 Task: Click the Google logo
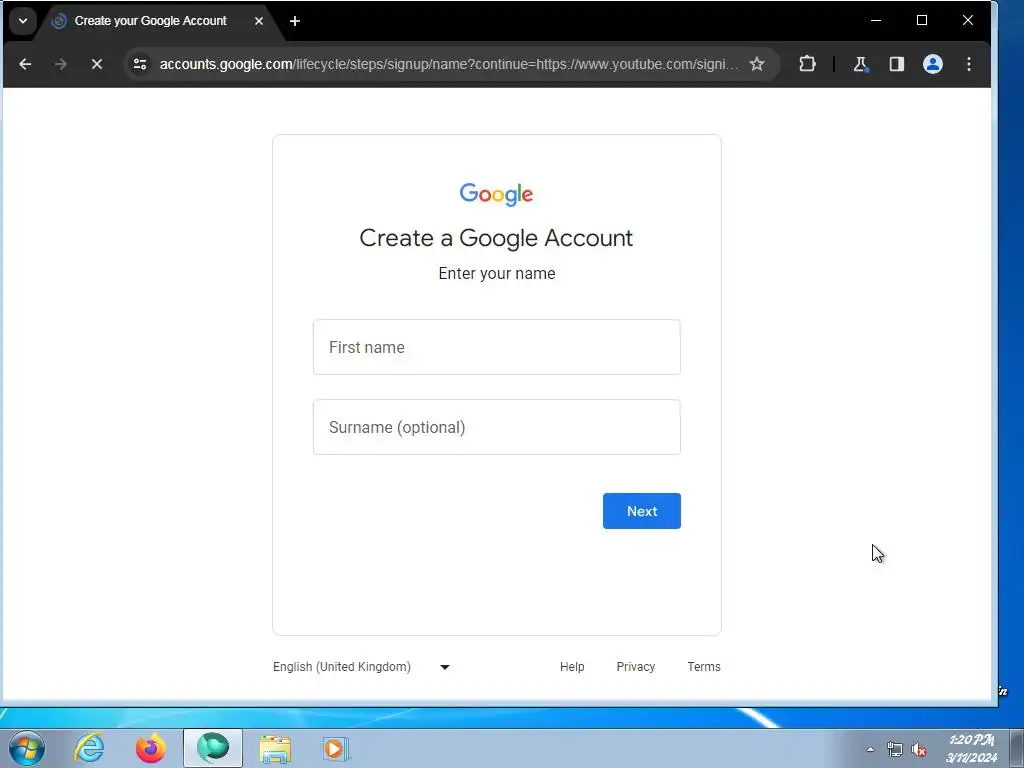(x=496, y=194)
